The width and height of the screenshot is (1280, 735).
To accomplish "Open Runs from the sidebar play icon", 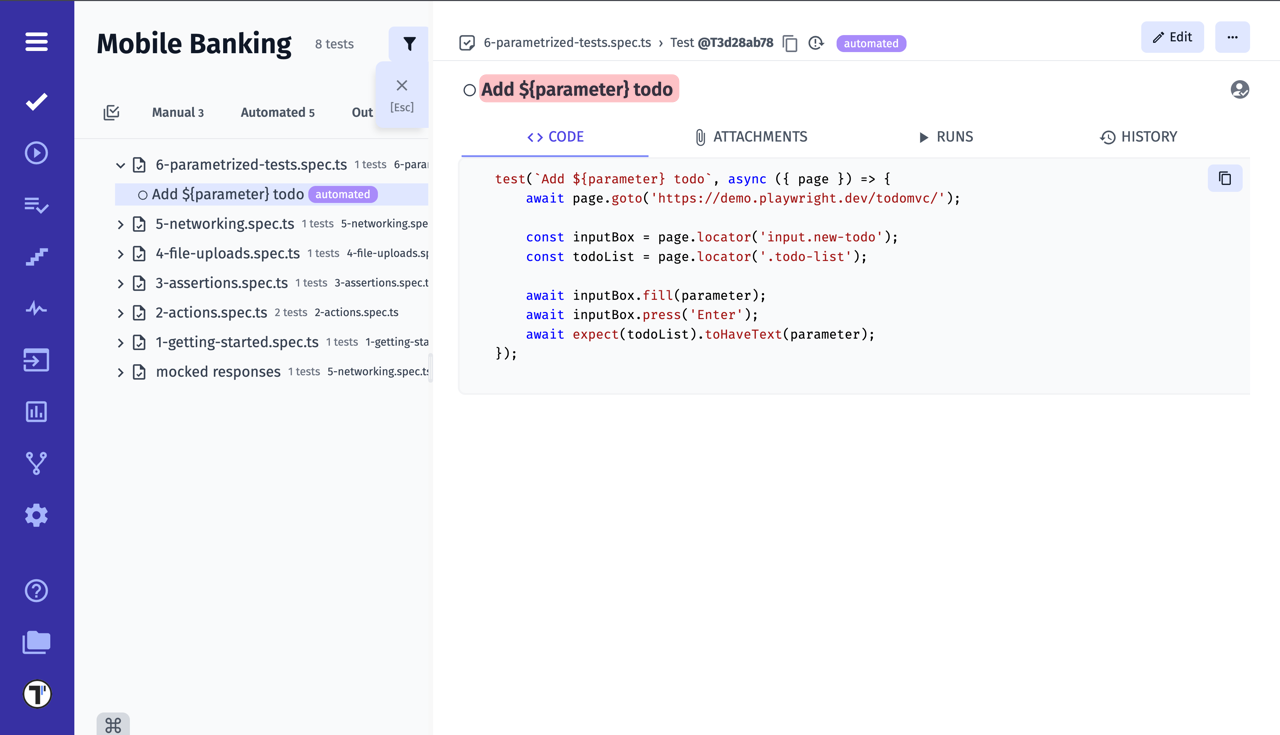I will coord(36,152).
